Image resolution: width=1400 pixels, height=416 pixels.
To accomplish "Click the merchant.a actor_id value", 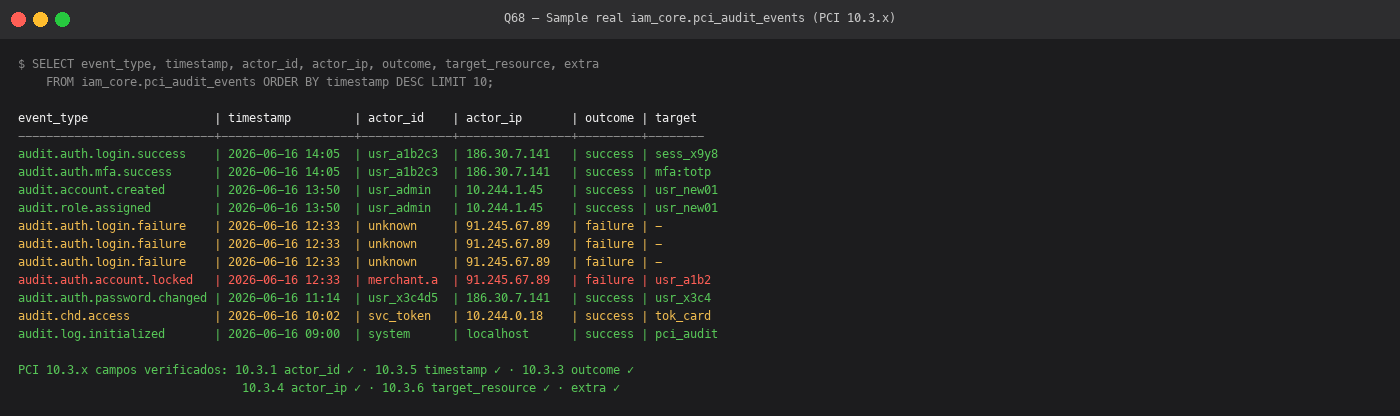I will point(403,280).
